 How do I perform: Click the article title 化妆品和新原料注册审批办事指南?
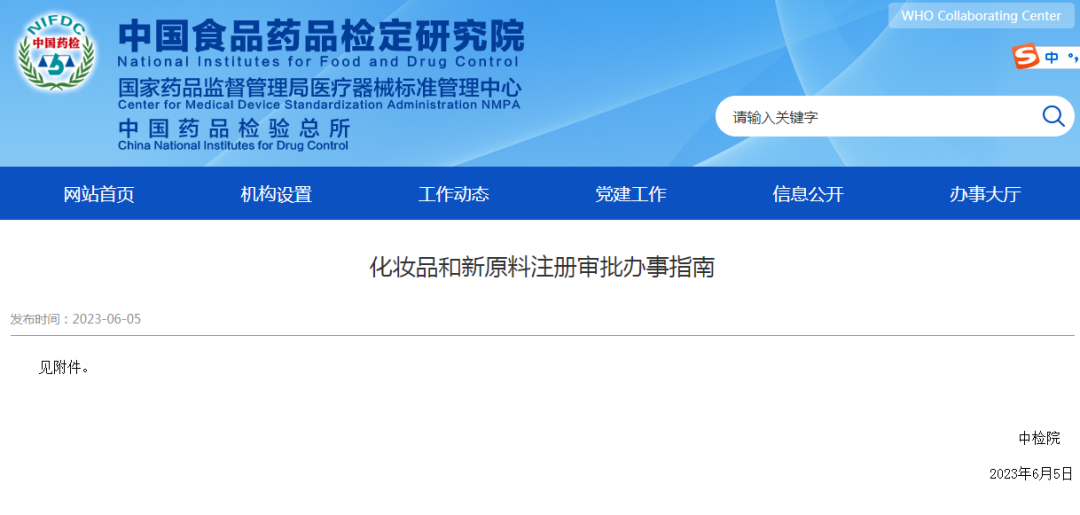[542, 267]
